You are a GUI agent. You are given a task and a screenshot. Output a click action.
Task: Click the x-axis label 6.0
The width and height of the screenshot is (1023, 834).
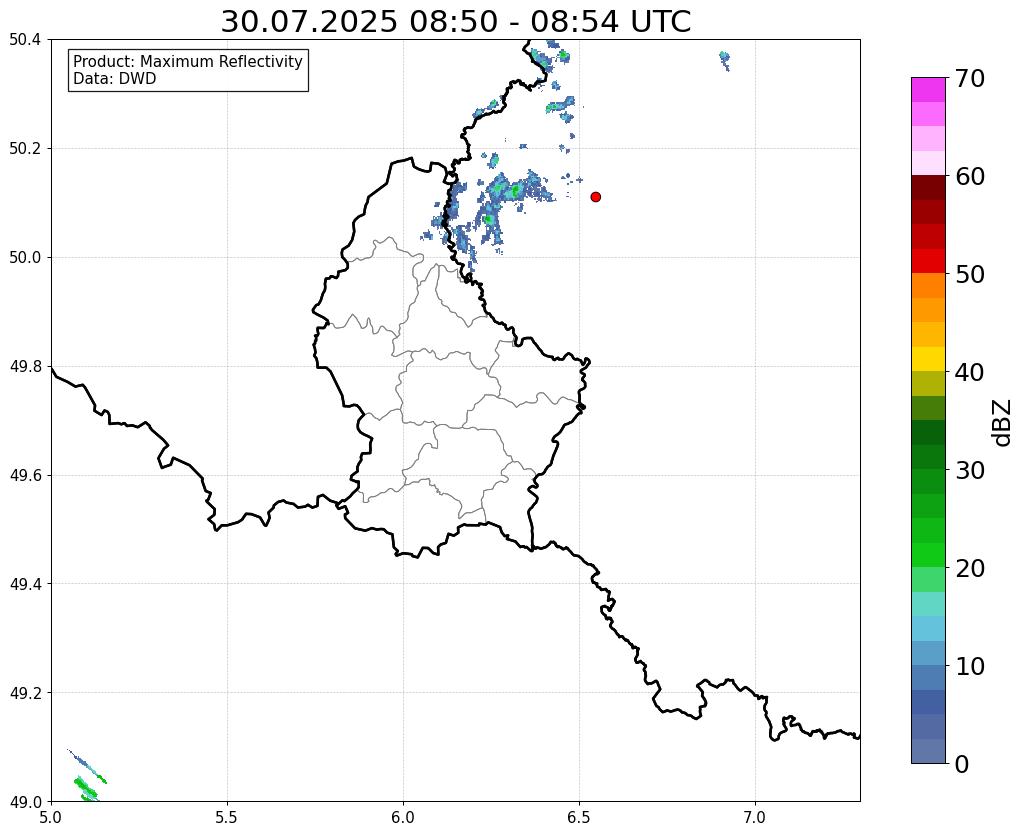click(403, 817)
